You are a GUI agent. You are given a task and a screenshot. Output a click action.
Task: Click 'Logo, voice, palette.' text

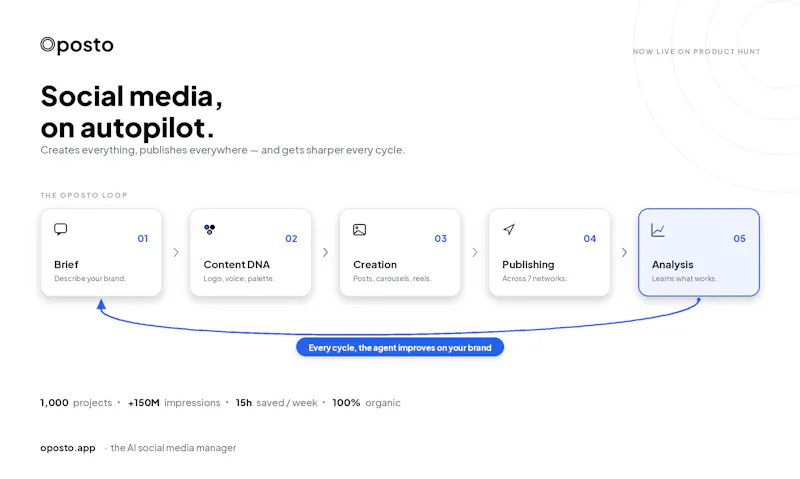point(239,279)
